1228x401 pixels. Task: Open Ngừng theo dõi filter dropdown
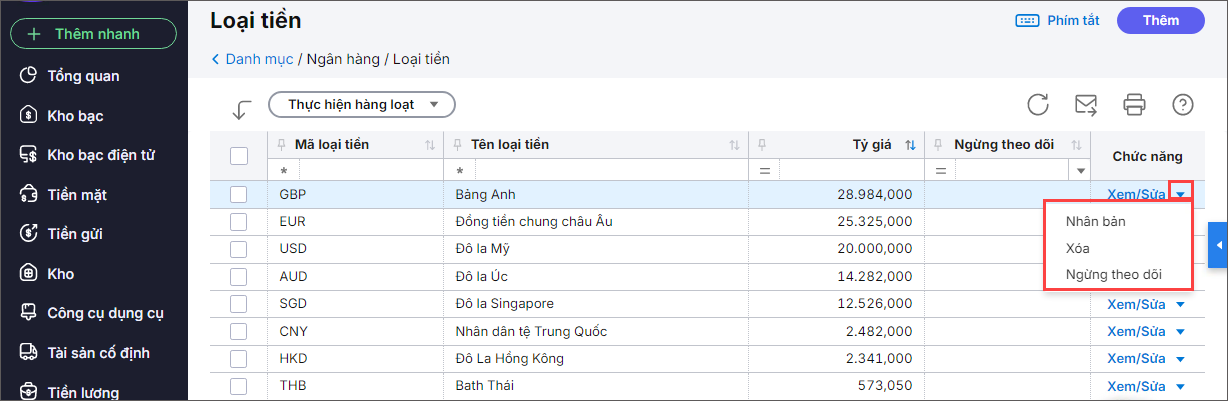(1079, 171)
